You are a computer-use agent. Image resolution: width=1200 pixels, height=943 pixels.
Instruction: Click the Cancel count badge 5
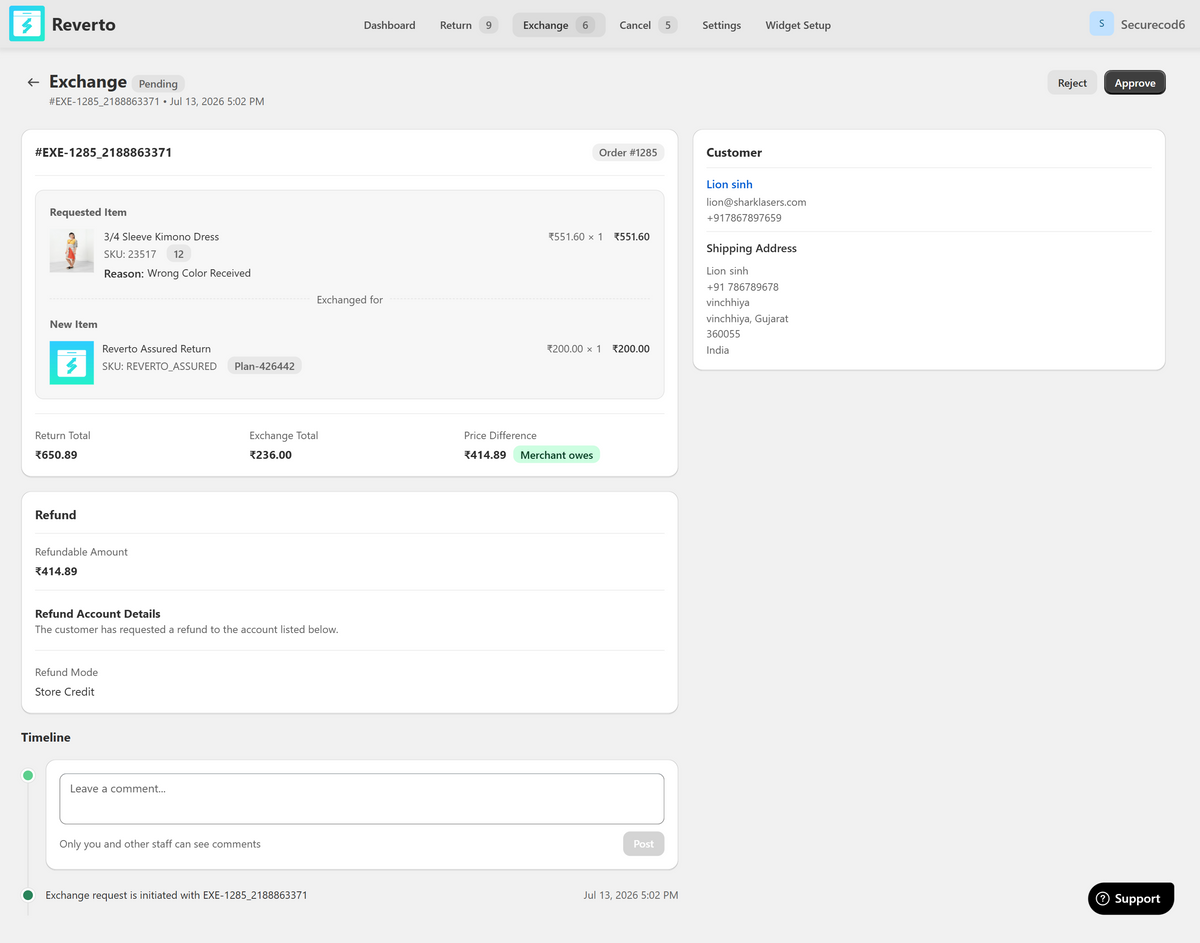(667, 25)
